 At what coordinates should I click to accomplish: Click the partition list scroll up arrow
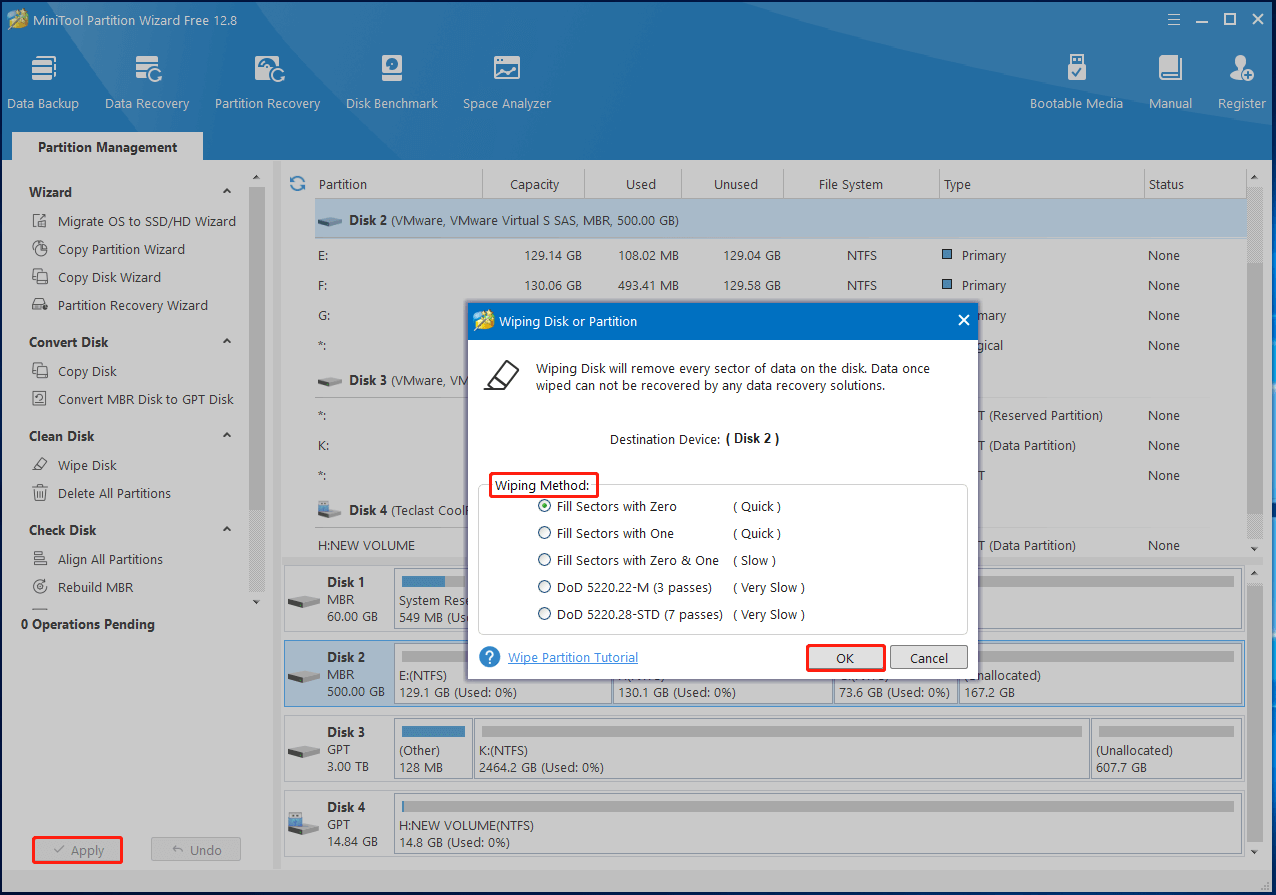pos(1255,178)
